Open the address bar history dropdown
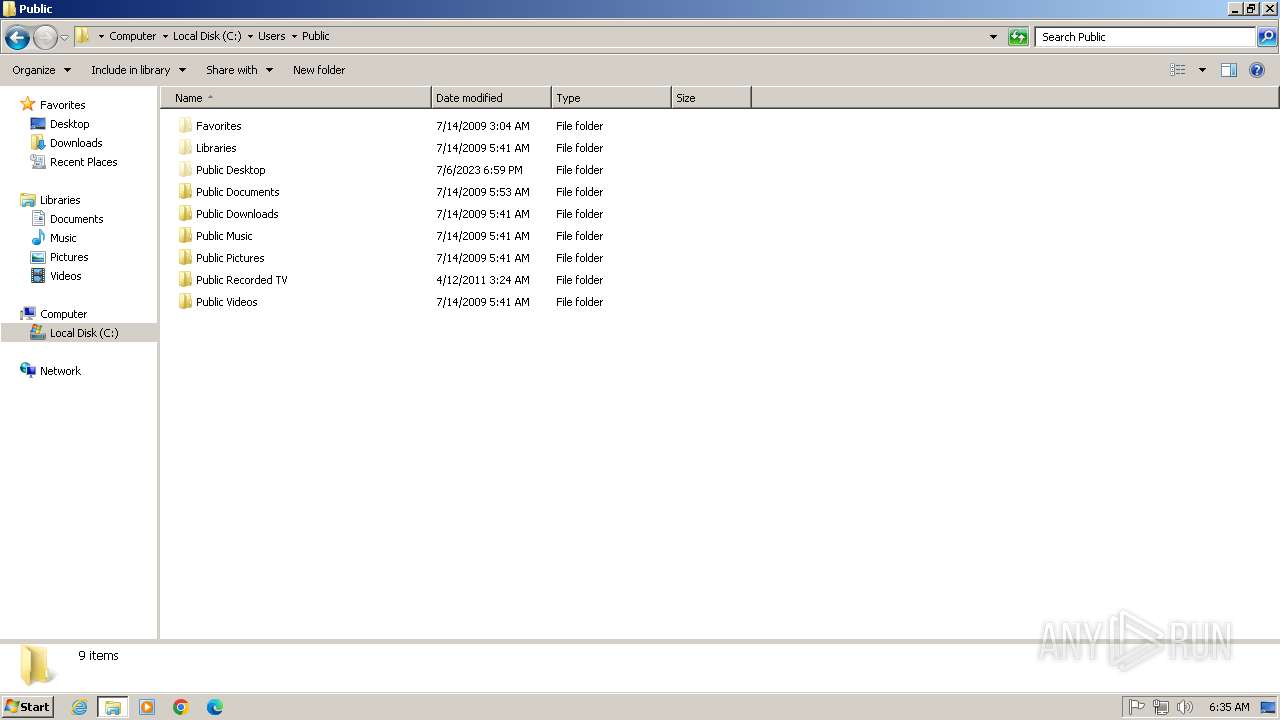This screenshot has height=720, width=1280. [x=993, y=37]
